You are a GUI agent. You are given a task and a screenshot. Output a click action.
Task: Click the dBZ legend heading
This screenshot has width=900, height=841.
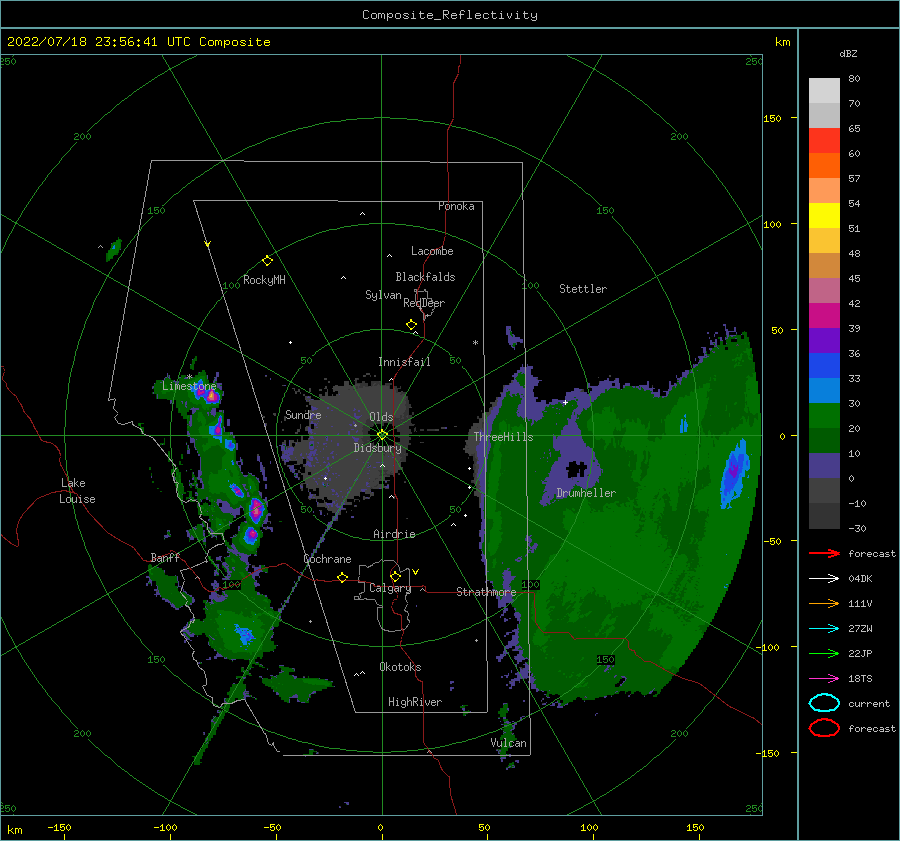pos(848,54)
